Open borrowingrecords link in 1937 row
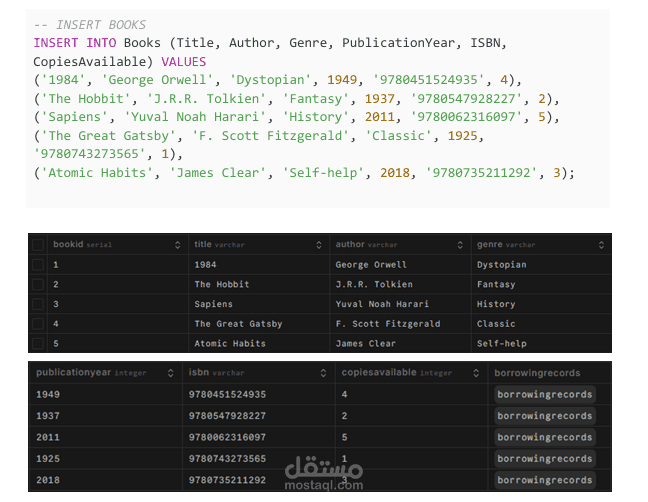The height and width of the screenshot is (502, 648). pos(545,416)
